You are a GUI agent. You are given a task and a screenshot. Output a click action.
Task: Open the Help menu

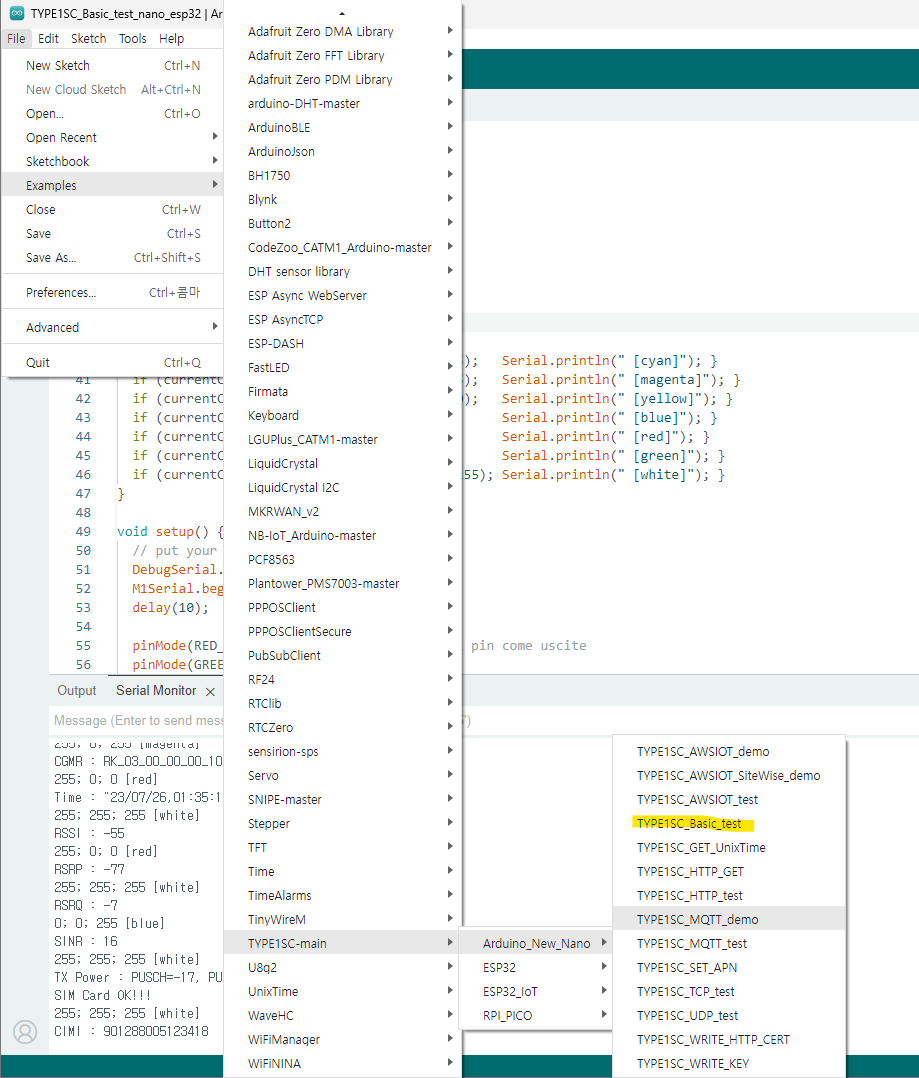click(171, 38)
